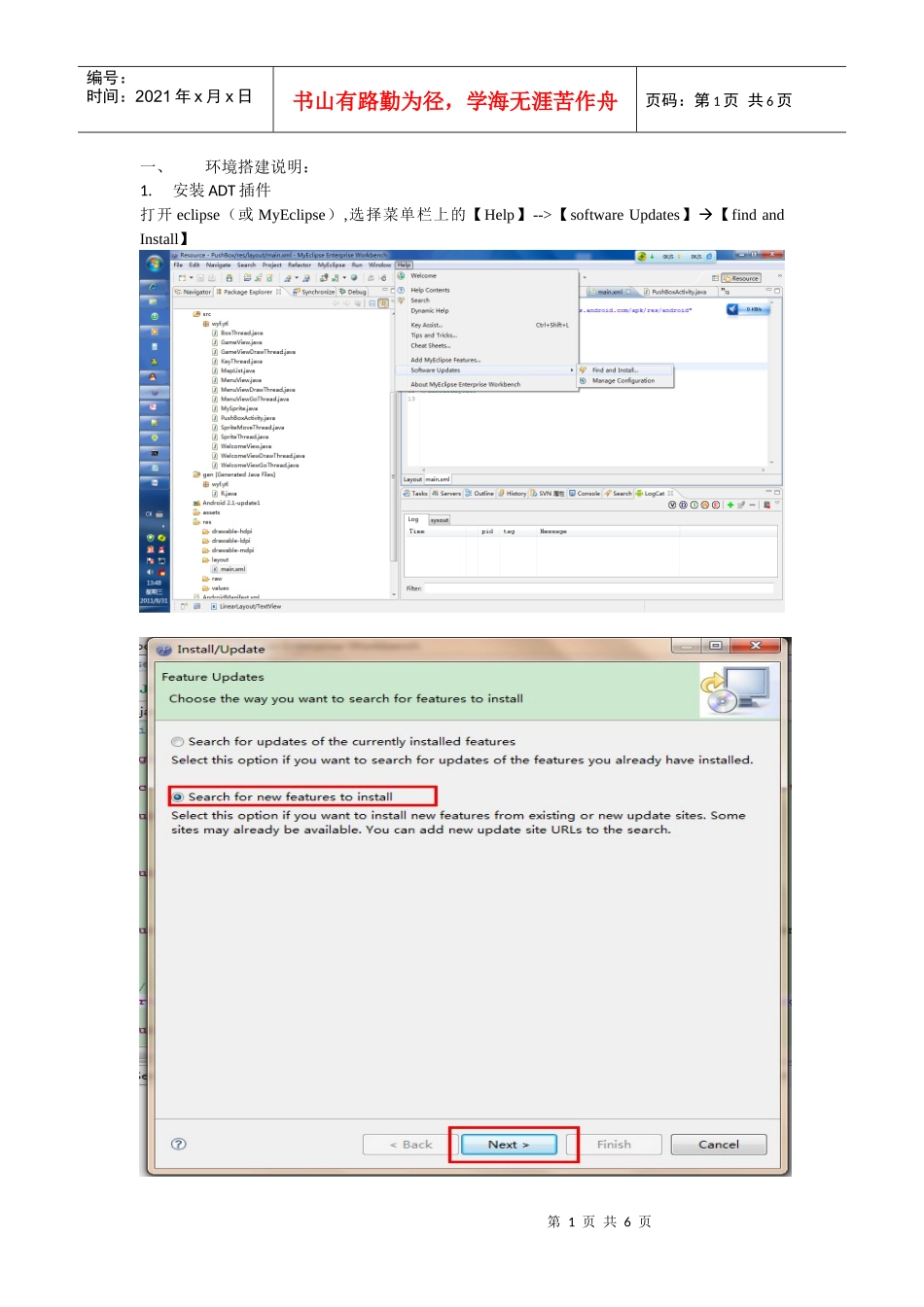Select LogCat Debug (D) filter icon
The width and height of the screenshot is (924, 1307).
pyautogui.click(x=683, y=505)
